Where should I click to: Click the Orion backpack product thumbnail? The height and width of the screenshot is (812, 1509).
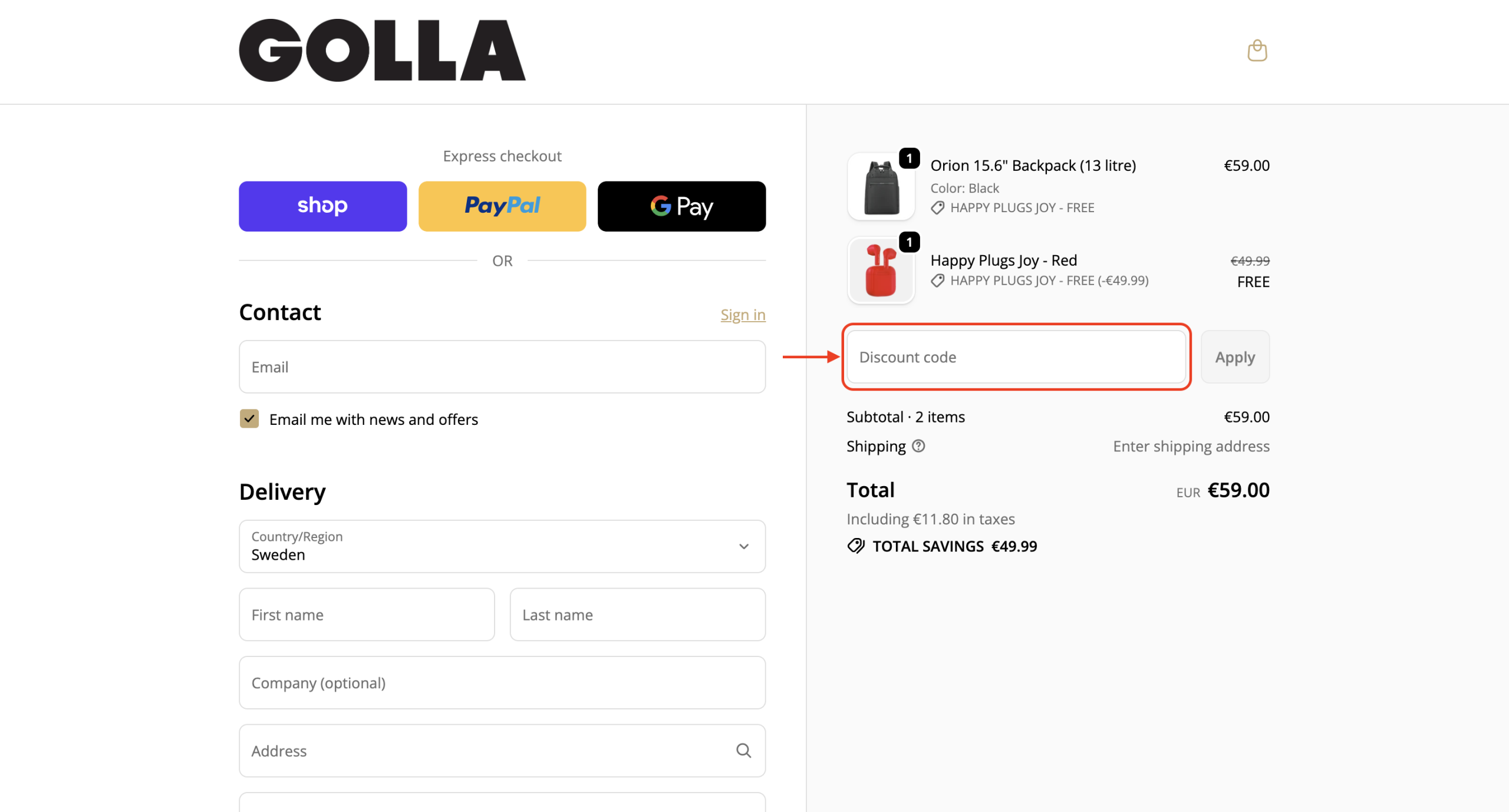[881, 186]
